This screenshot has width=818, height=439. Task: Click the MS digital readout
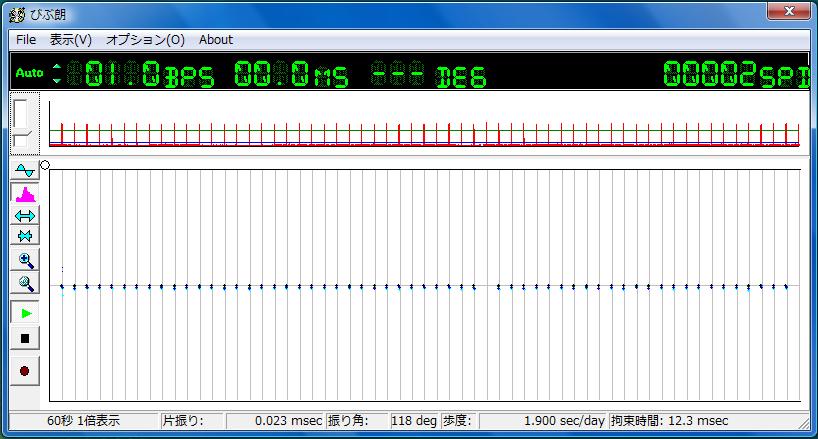pos(291,74)
